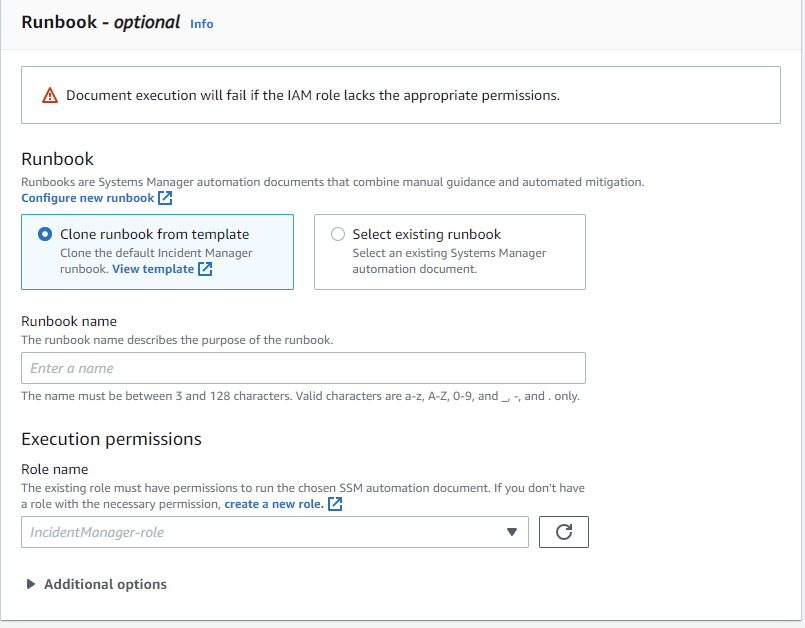This screenshot has width=805, height=628.
Task: Click the red warning triangle icon
Action: coord(50,96)
